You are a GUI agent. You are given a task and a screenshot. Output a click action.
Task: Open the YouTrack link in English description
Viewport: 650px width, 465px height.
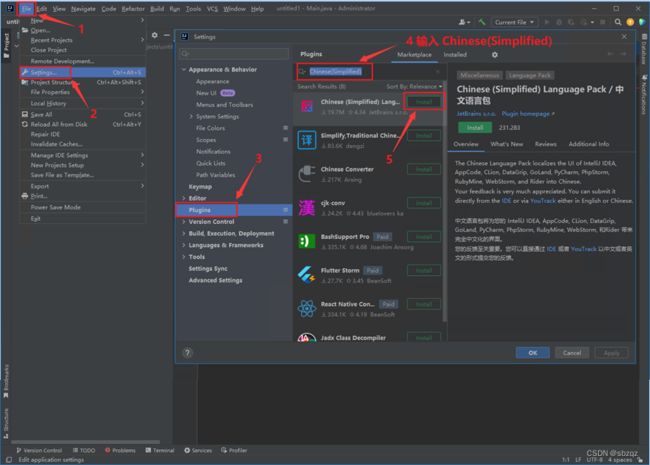tap(543, 201)
